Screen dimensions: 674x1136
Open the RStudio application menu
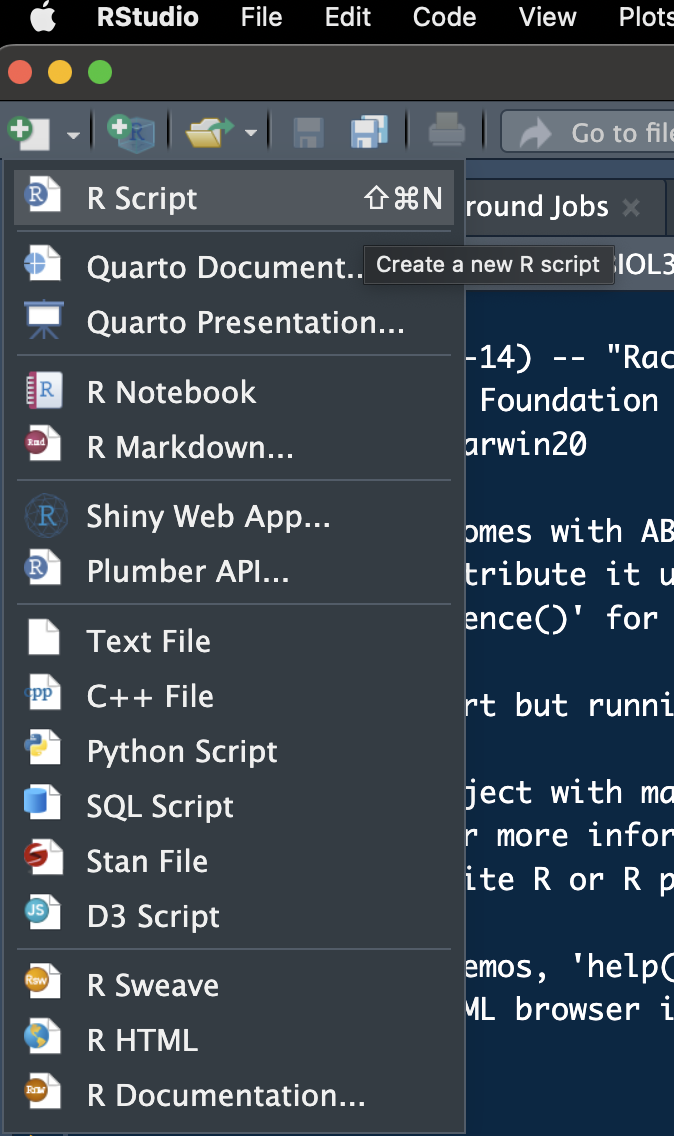pyautogui.click(x=147, y=17)
